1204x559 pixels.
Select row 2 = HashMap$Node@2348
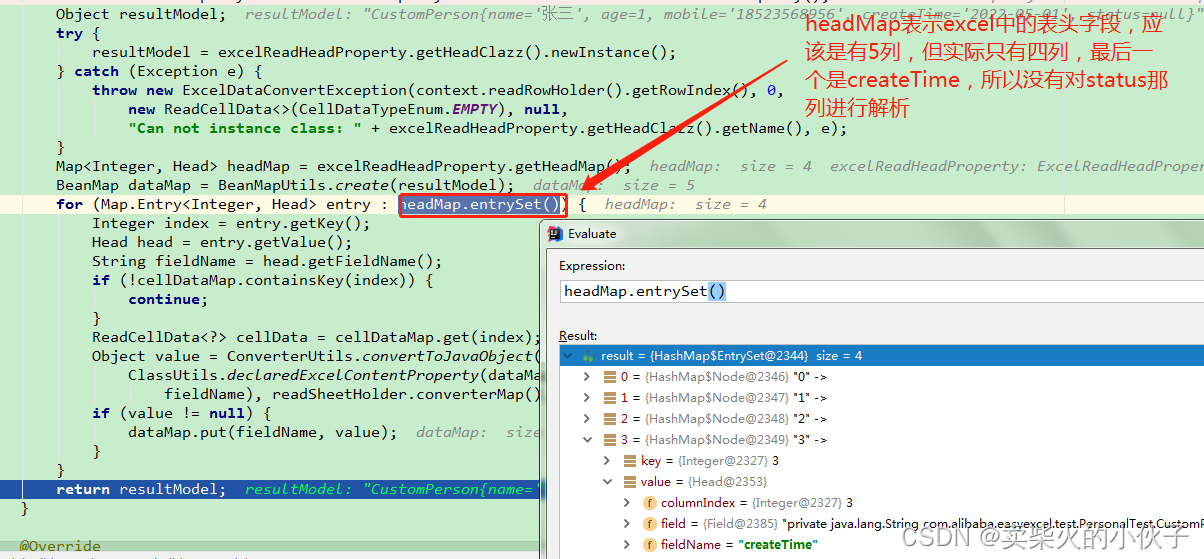coord(881,419)
